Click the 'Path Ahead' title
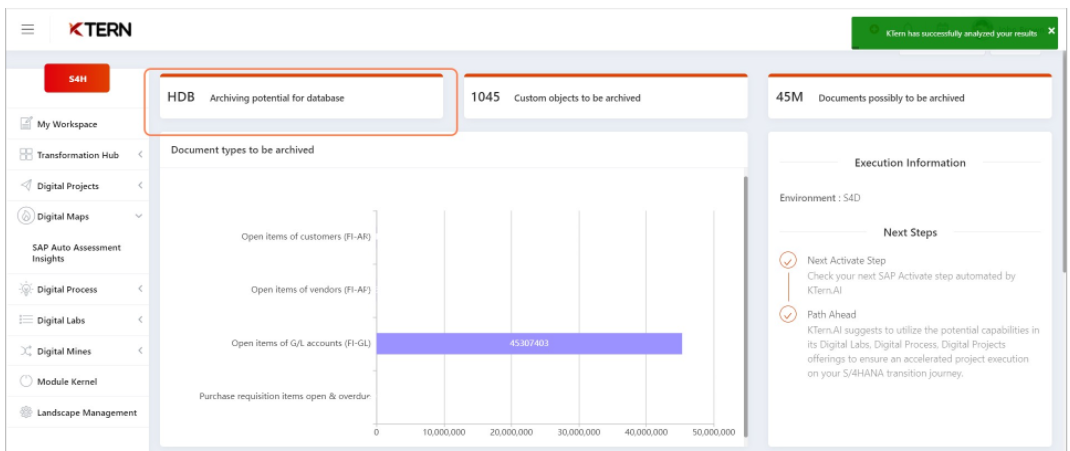This screenshot has height=451, width=1070. point(831,315)
